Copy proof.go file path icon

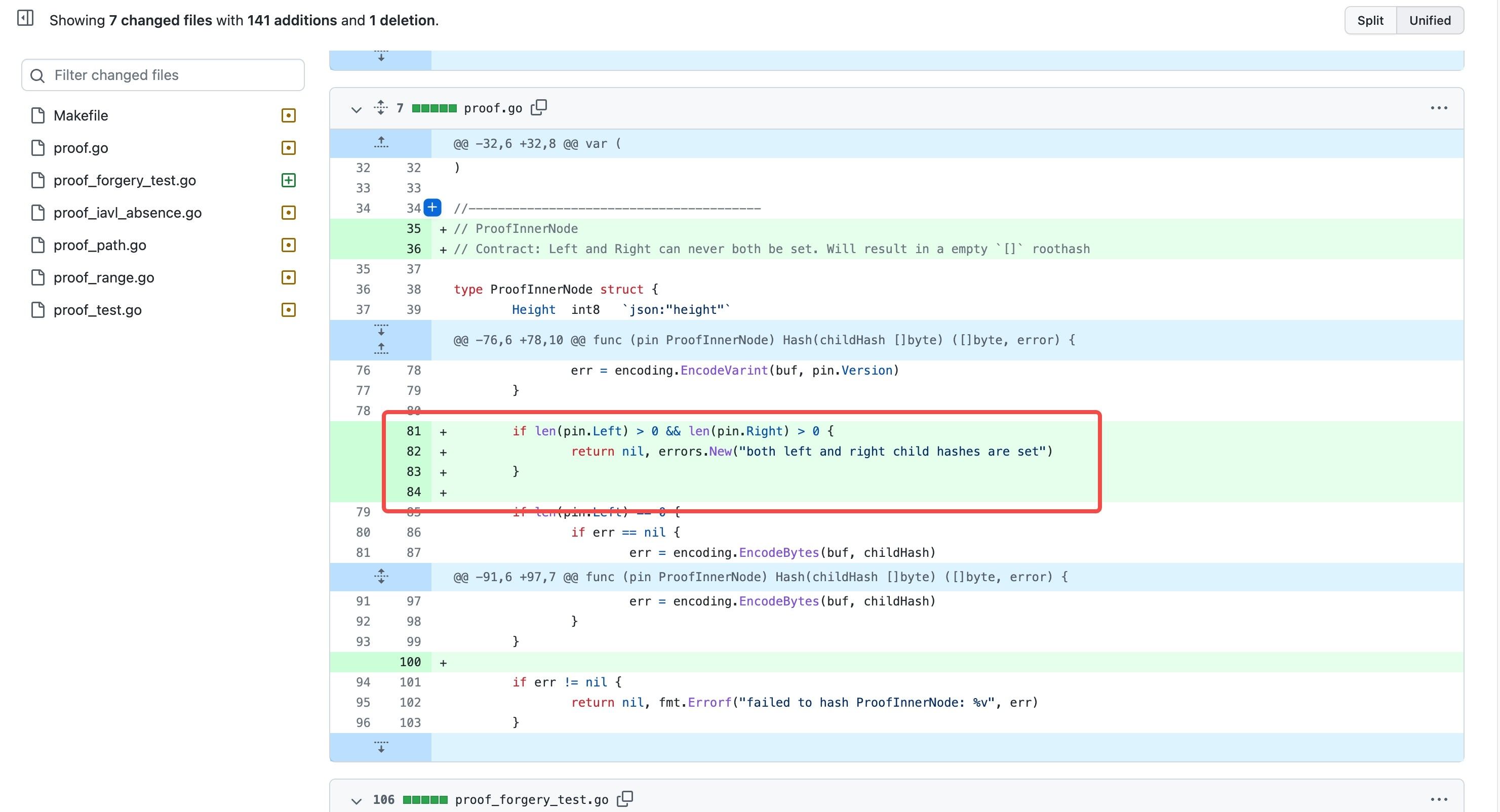click(x=539, y=108)
